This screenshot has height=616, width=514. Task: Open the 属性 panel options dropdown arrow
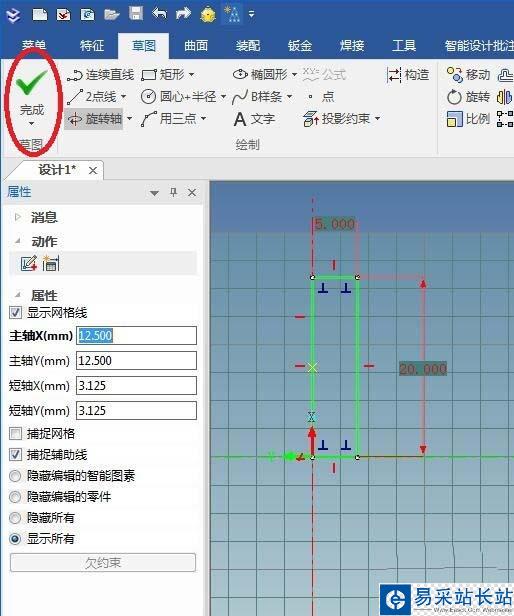(154, 193)
